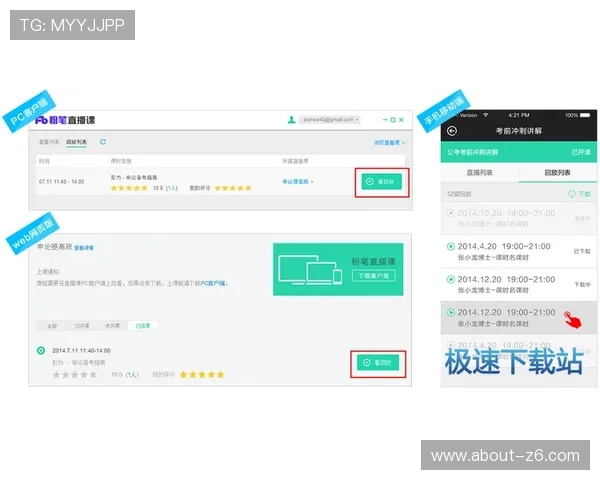
Task: Open the 浏览直播课 link in PC client
Action: click(x=389, y=142)
